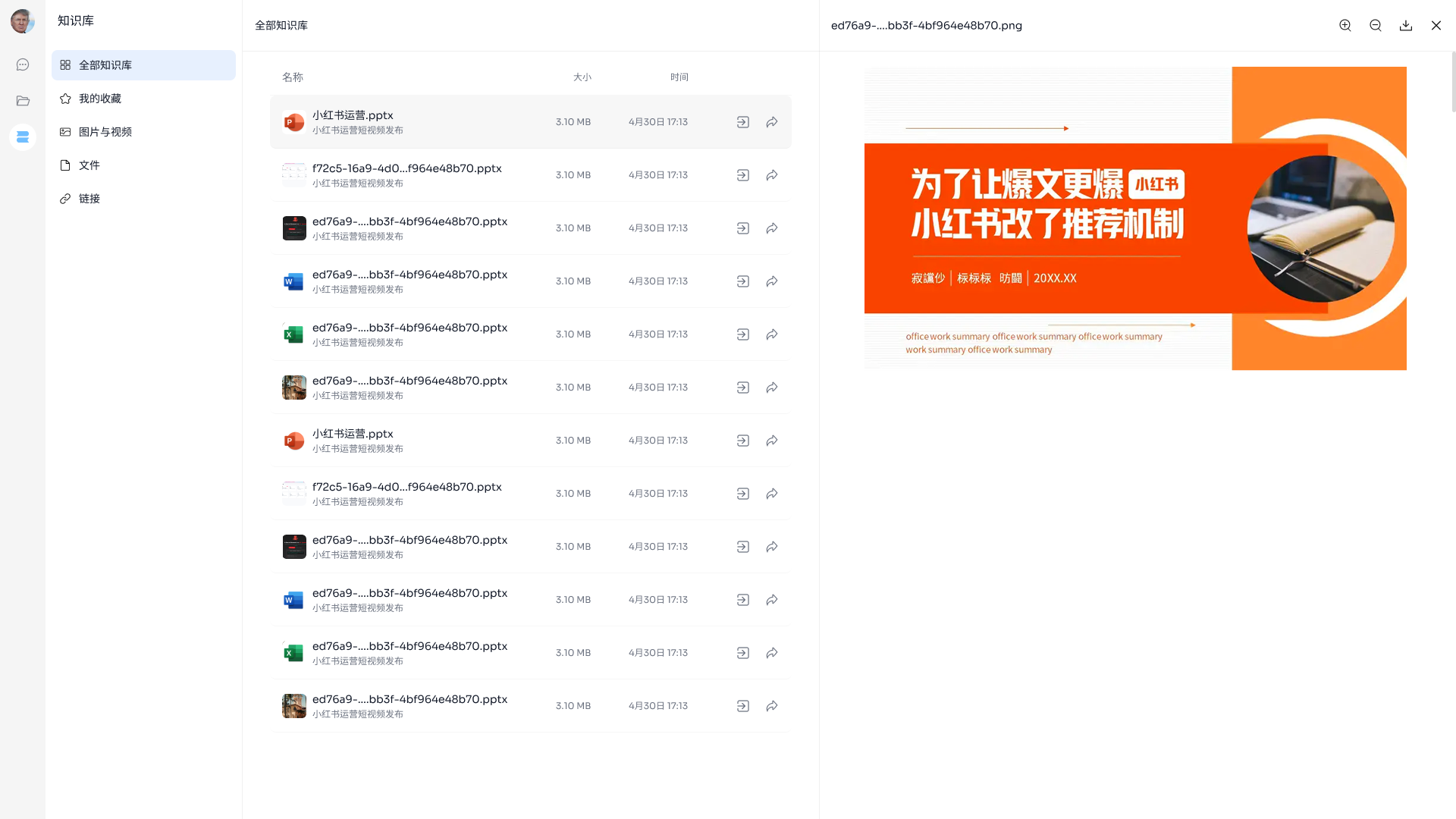This screenshot has height=819, width=1456.
Task: Click move-to icon of last f72c5-16a9 row
Action: [x=743, y=494]
